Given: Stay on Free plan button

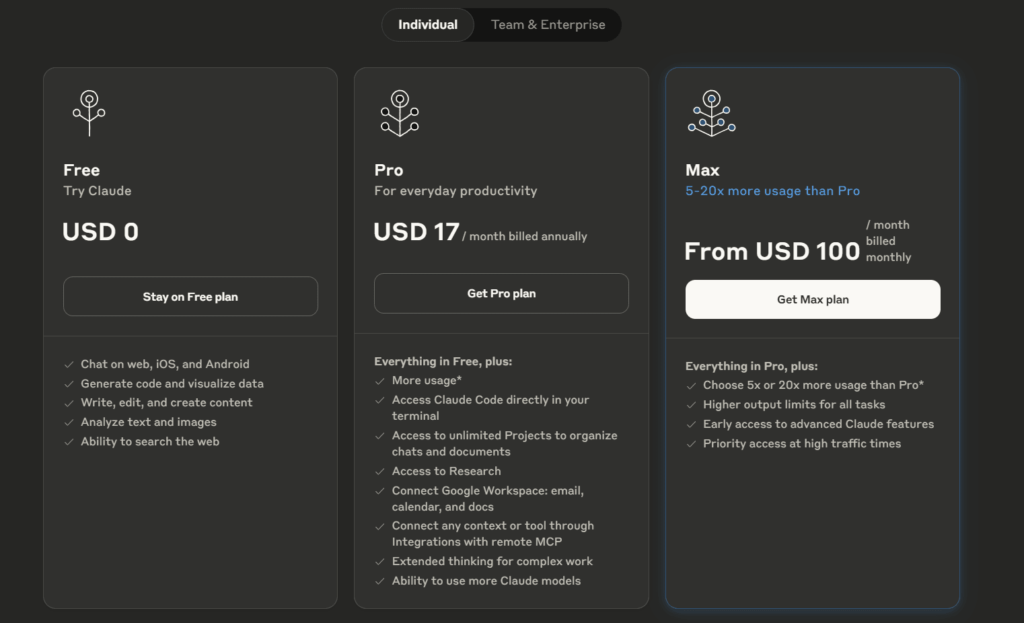Looking at the screenshot, I should point(191,296).
